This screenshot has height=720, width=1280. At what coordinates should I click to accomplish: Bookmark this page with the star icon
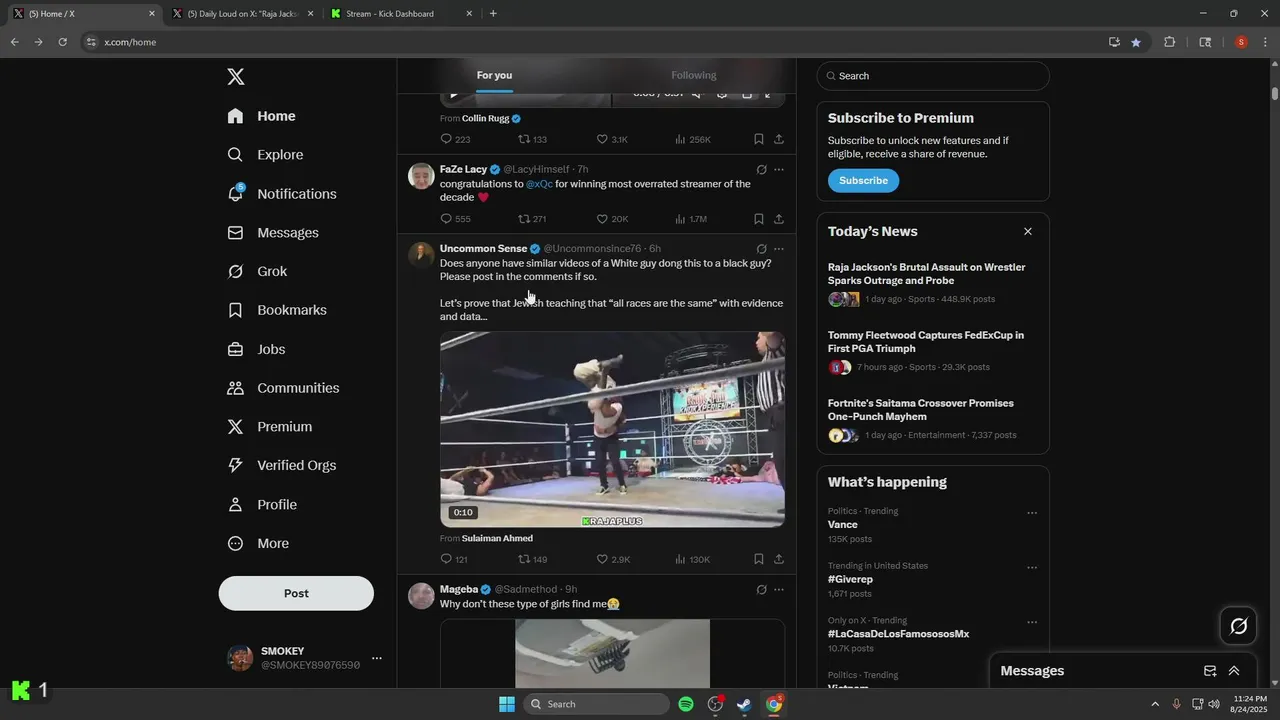click(1136, 42)
